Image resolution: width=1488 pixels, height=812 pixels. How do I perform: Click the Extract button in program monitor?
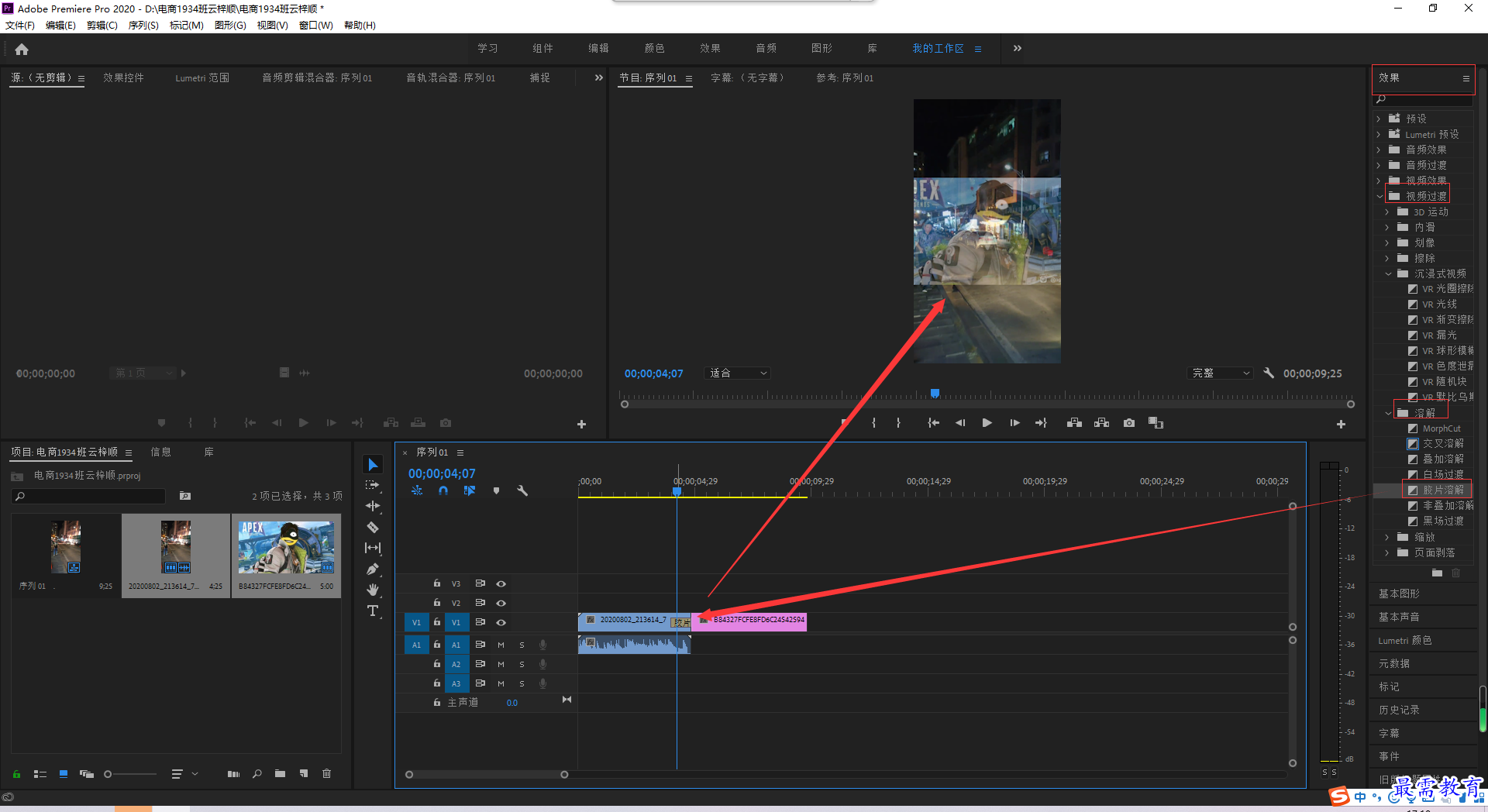pyautogui.click(x=1101, y=423)
